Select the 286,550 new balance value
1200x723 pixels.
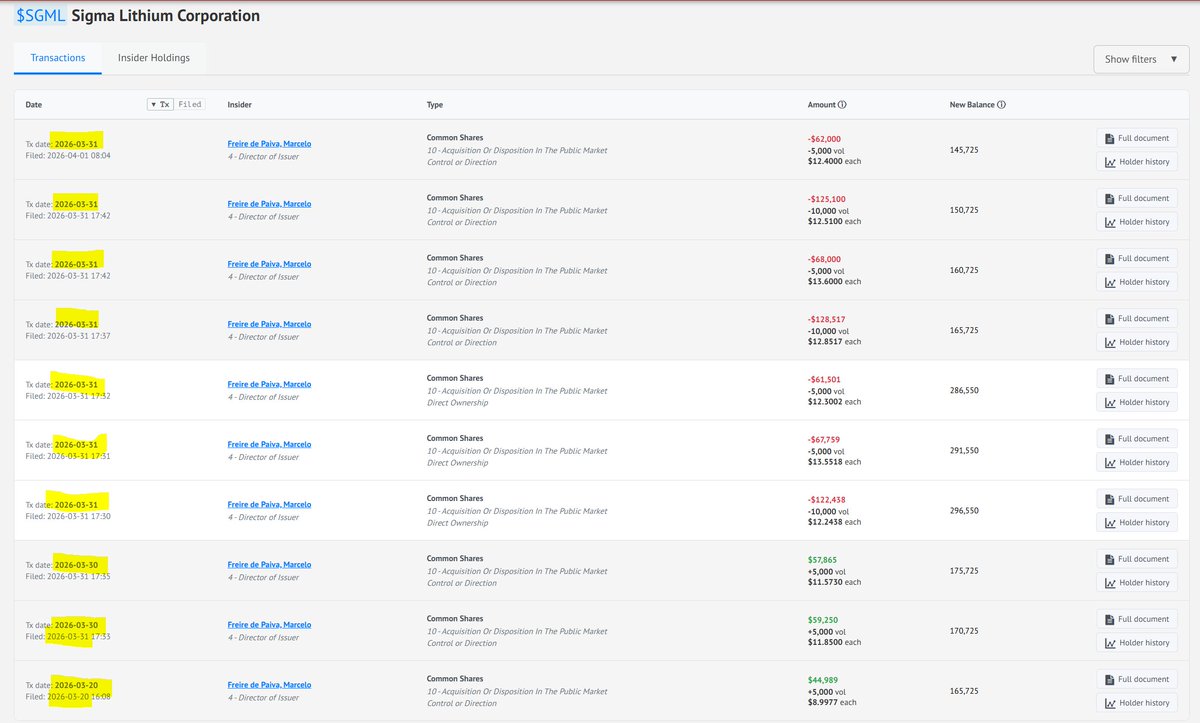pos(964,390)
